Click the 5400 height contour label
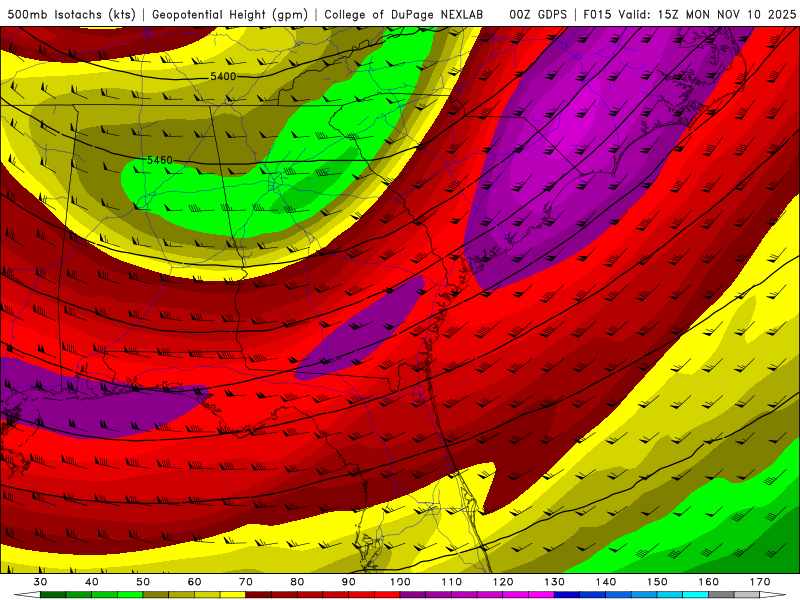Screen dimensions: 800x600 223,77
